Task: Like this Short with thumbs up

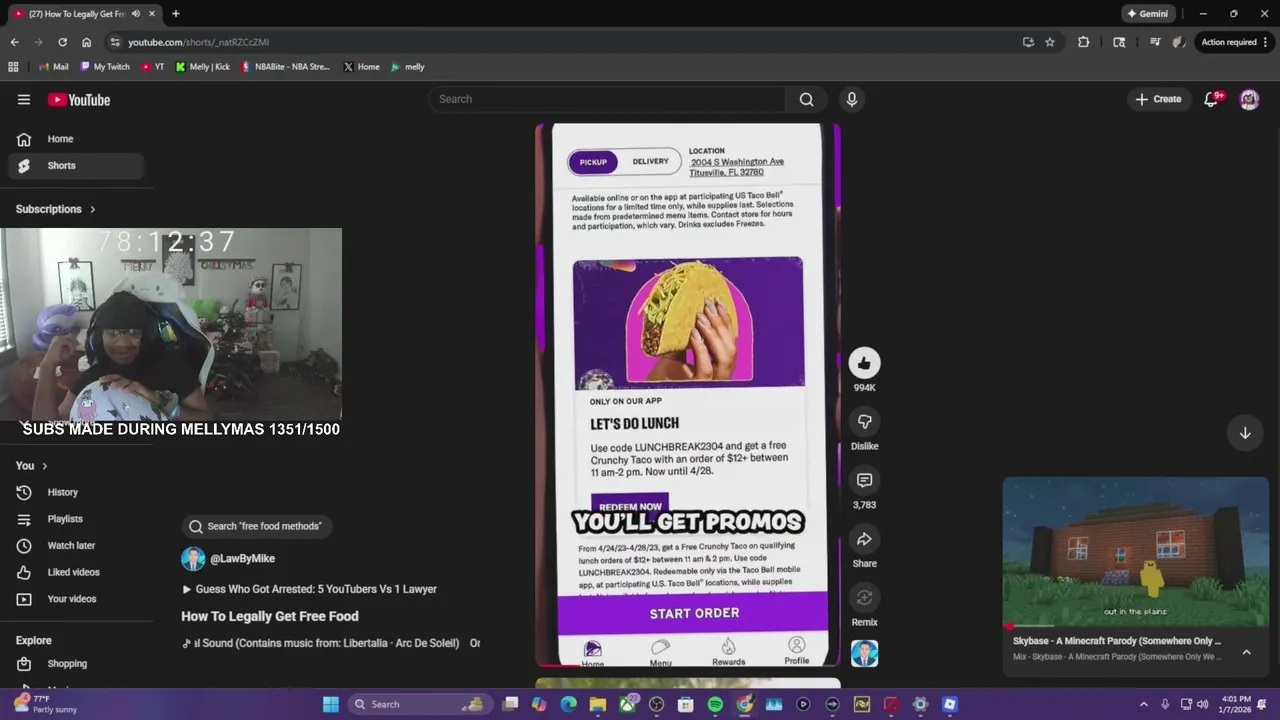Action: tap(865, 363)
